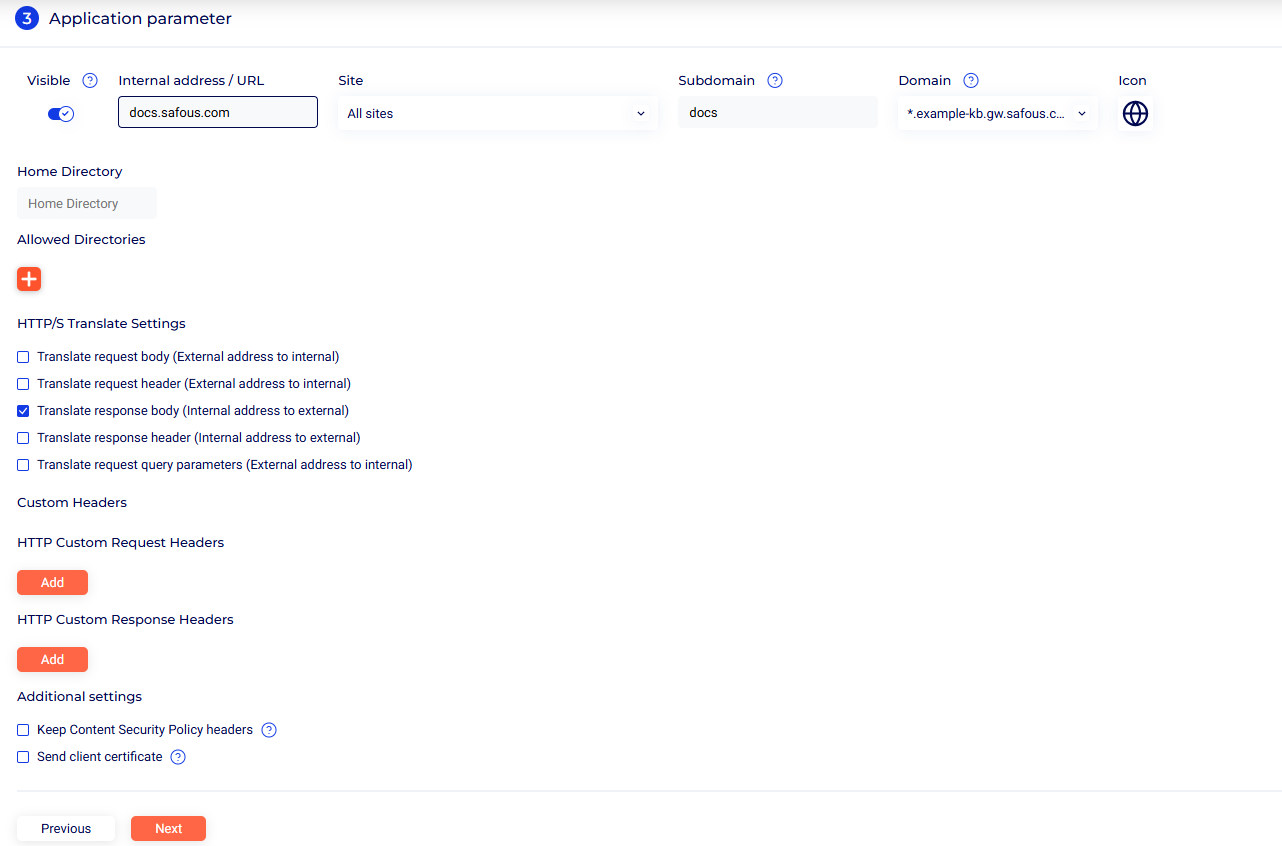1282x846 pixels.
Task: Go back with the Previous button
Action: [66, 829]
